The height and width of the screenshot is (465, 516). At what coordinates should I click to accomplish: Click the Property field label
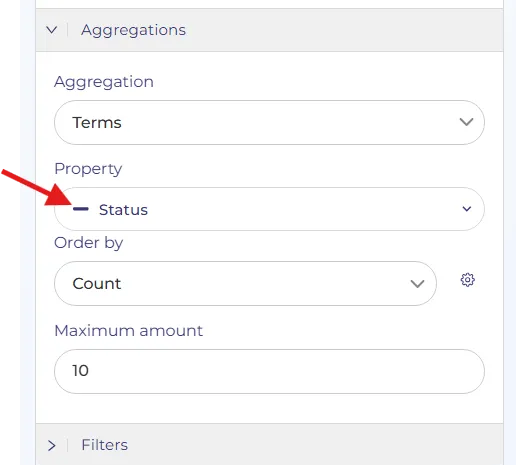88,169
